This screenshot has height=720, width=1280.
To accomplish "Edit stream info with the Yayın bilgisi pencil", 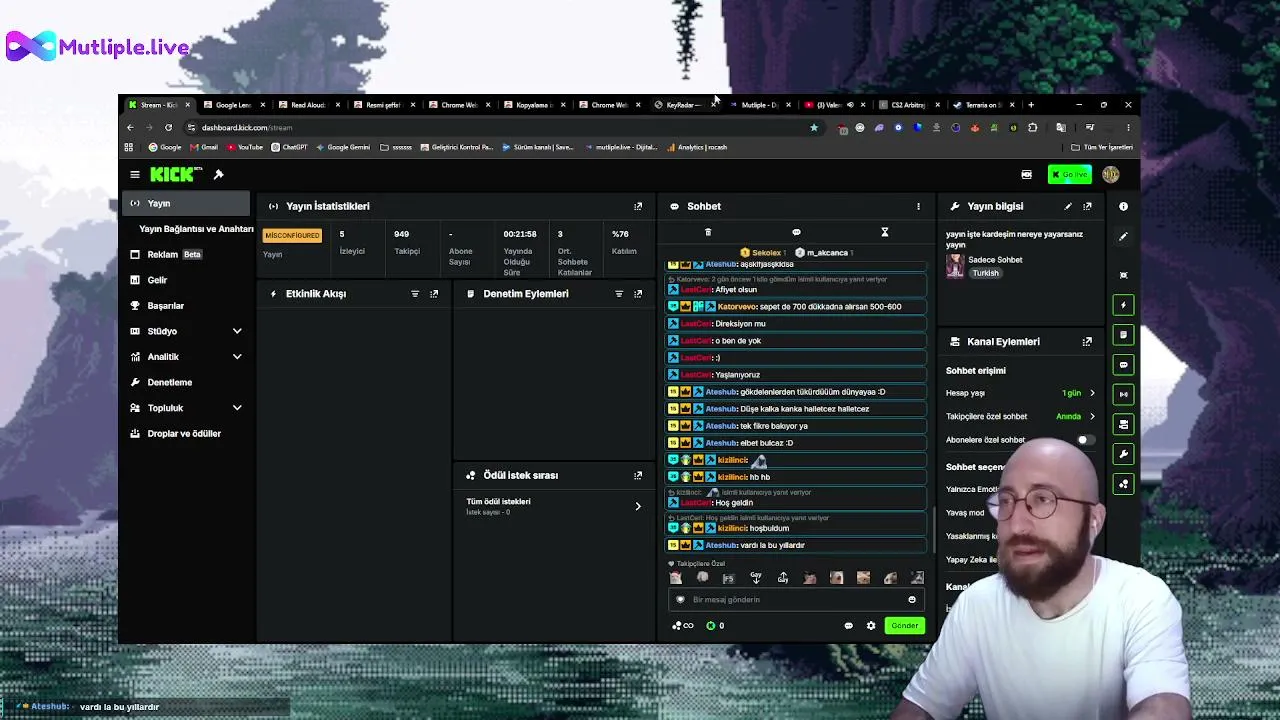I will tap(1068, 206).
